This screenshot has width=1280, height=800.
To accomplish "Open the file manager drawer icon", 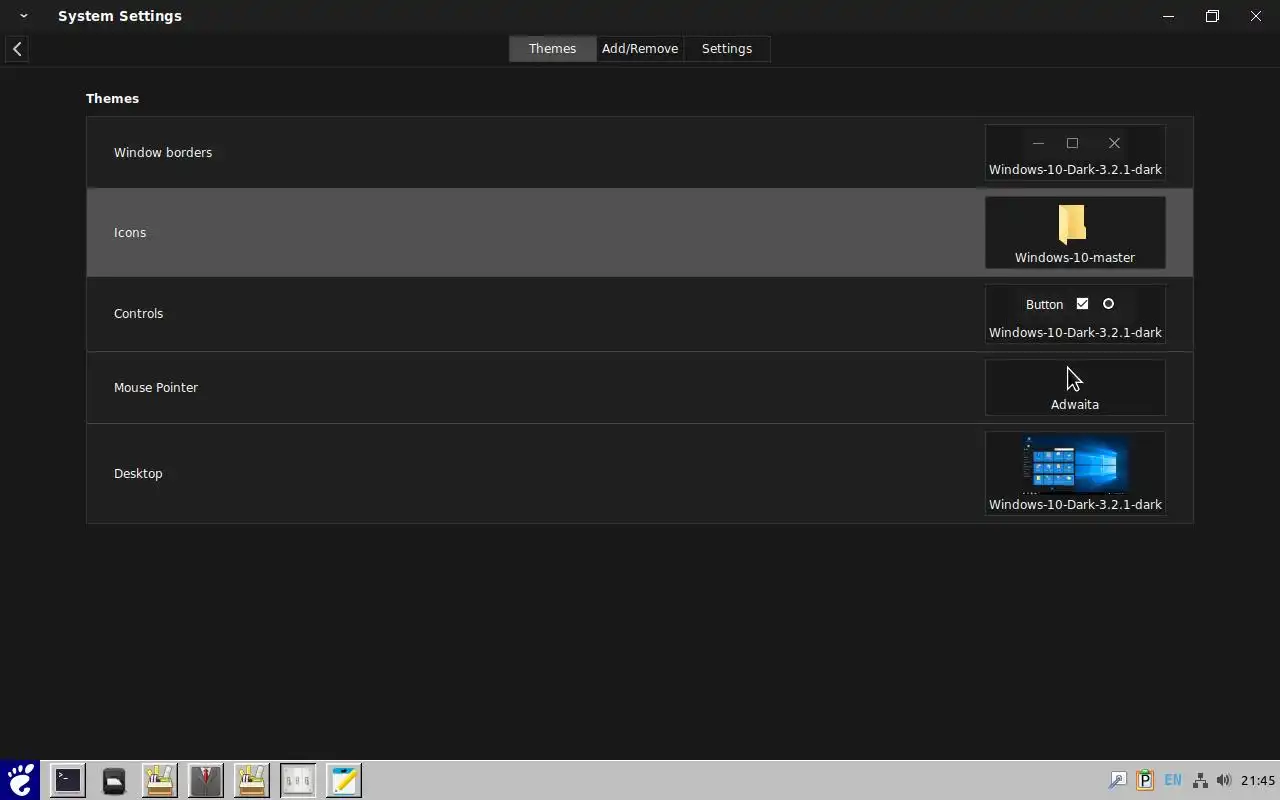I will 114,780.
